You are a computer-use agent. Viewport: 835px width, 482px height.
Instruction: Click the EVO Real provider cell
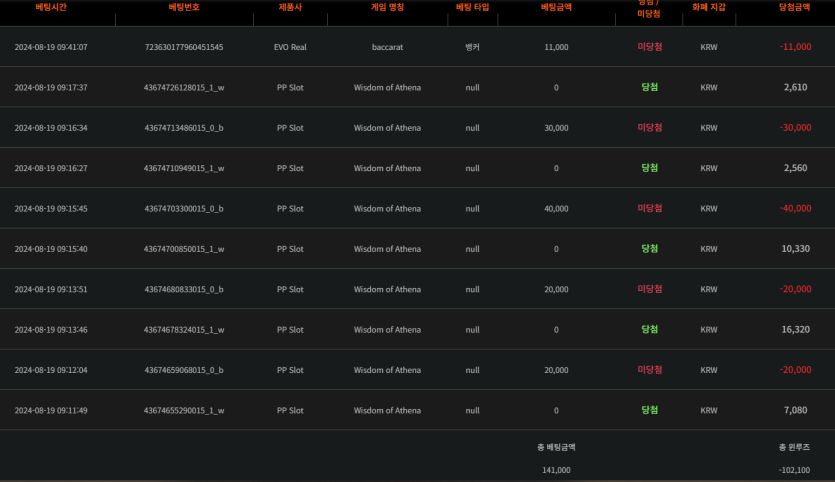290,47
